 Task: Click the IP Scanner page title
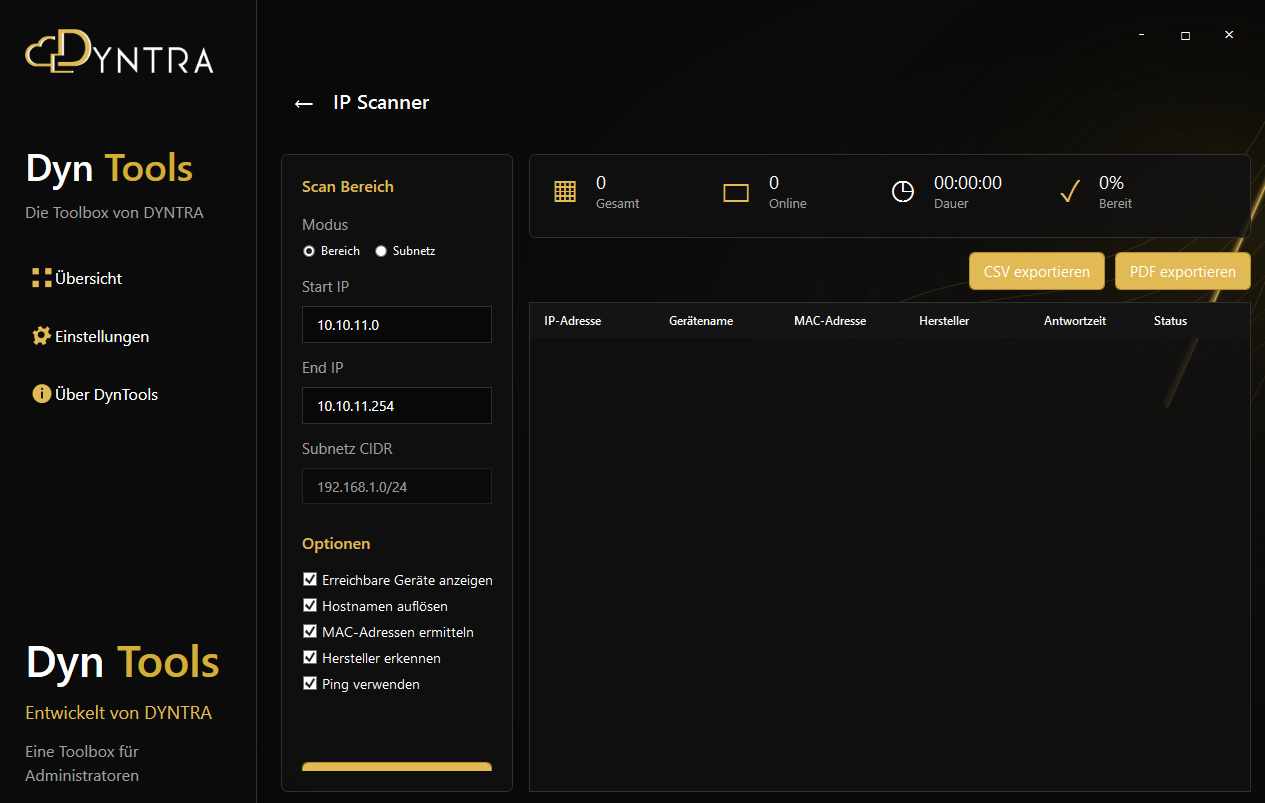pos(381,102)
